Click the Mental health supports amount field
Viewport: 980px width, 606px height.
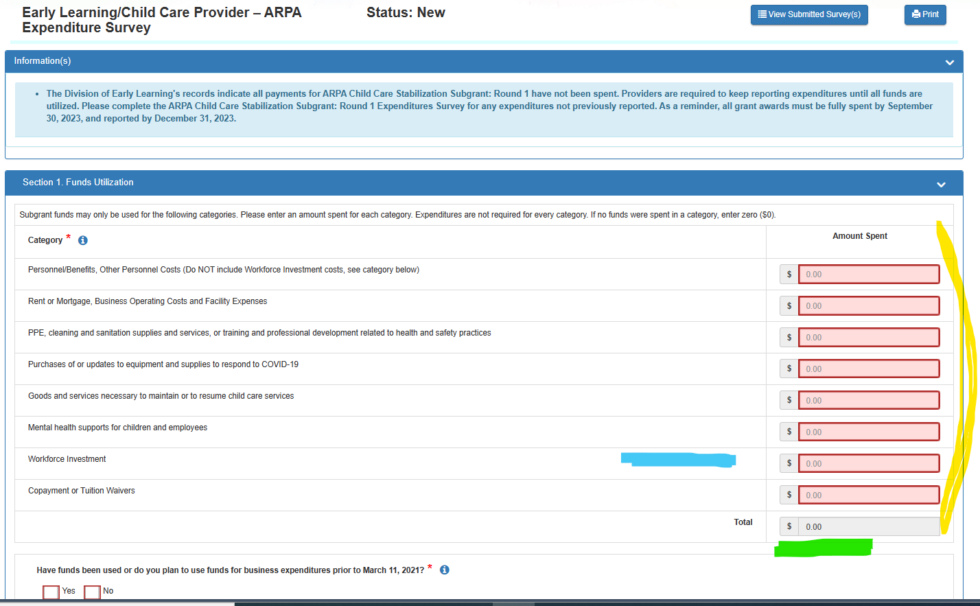pos(868,432)
